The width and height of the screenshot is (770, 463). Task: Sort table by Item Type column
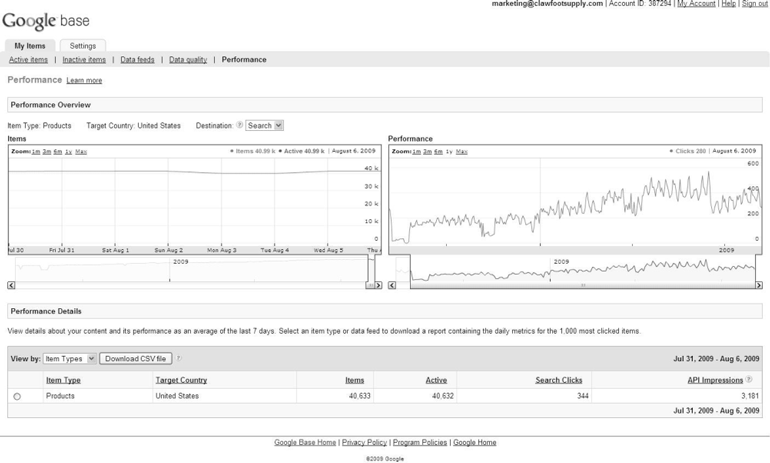tap(63, 380)
